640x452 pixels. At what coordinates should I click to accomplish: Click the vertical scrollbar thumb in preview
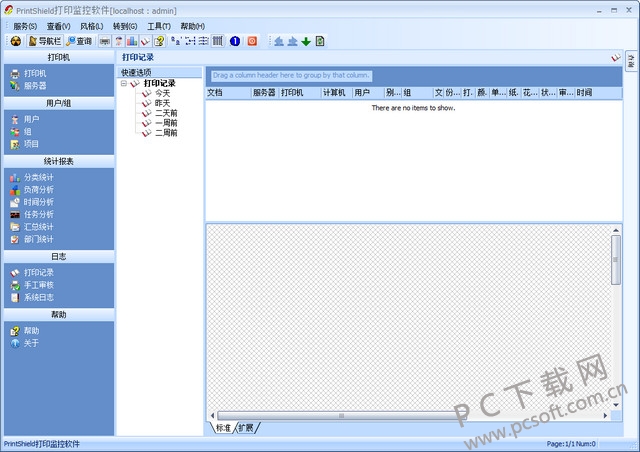[x=616, y=260]
